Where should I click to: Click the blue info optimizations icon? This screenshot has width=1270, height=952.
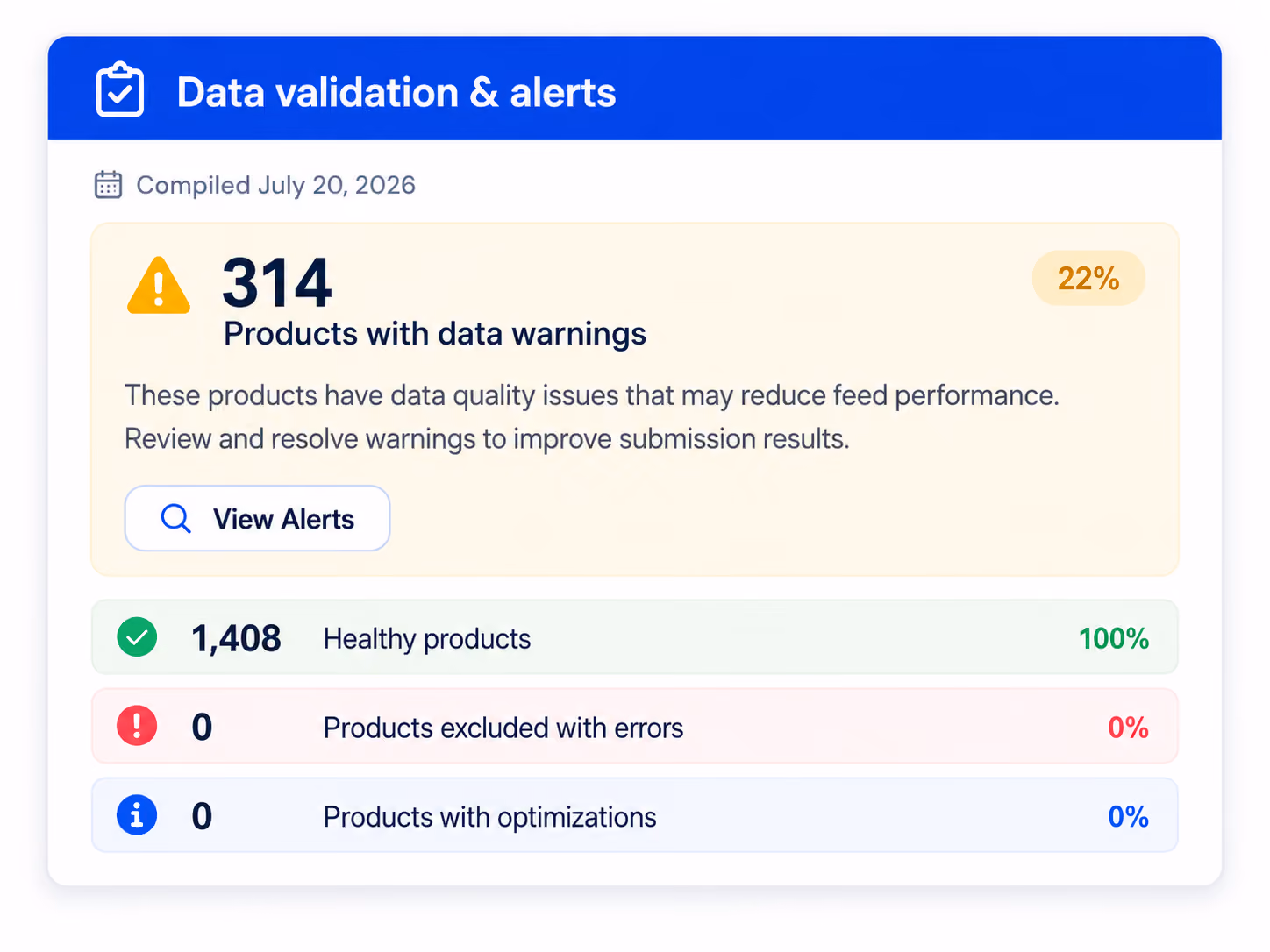pos(137,815)
